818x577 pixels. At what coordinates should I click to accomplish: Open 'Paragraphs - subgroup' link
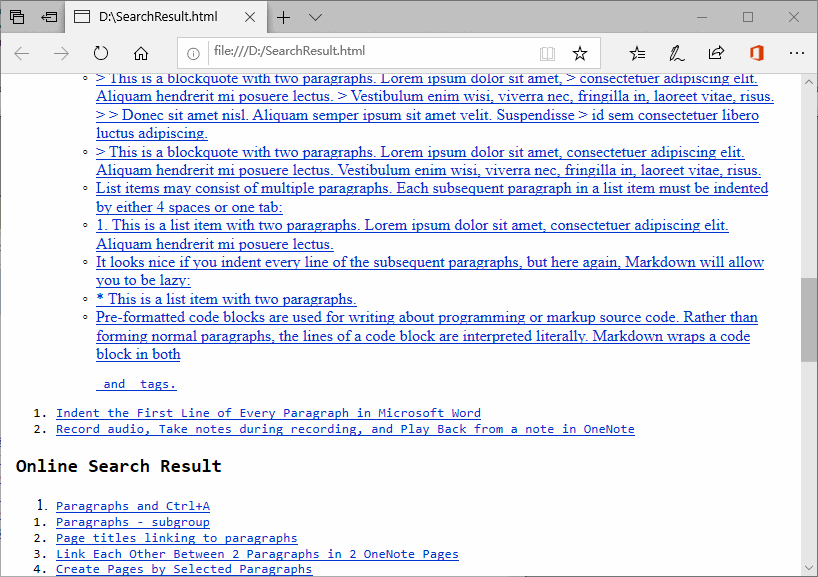tap(133, 522)
